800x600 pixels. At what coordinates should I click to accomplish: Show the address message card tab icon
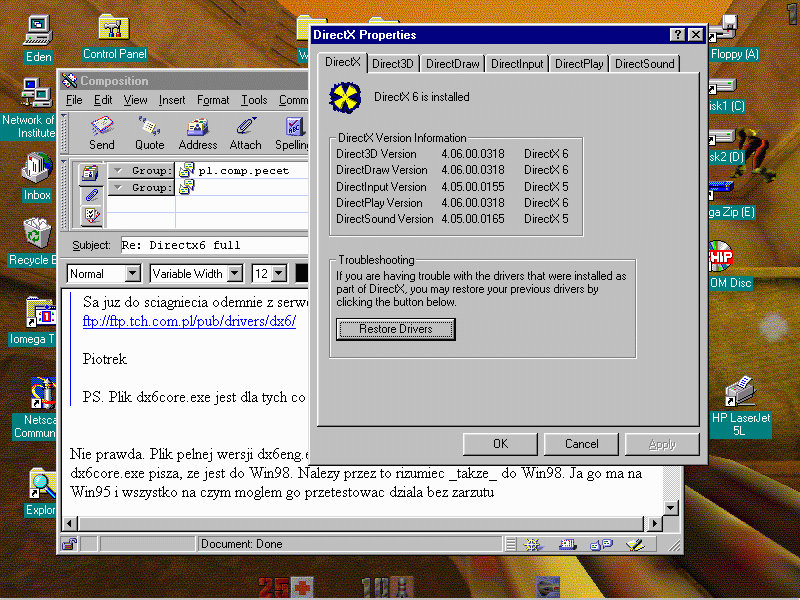(x=91, y=173)
